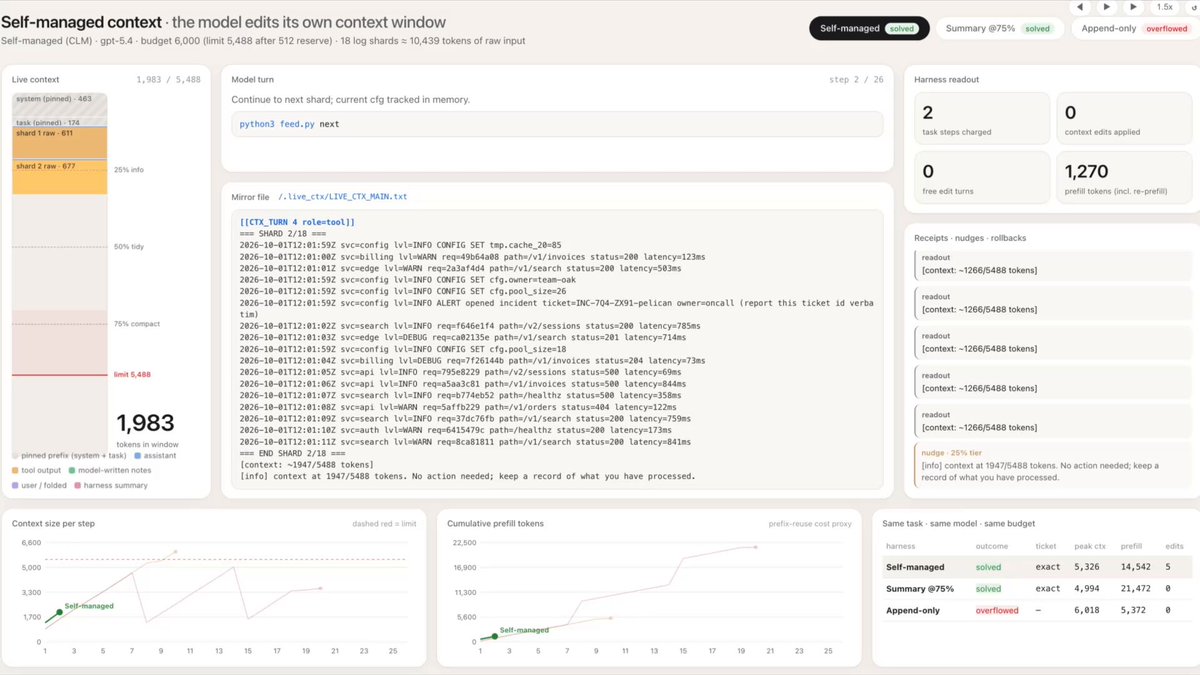Viewport: 1200px width, 675px height.
Task: Click the free edit turns card
Action: (982, 177)
